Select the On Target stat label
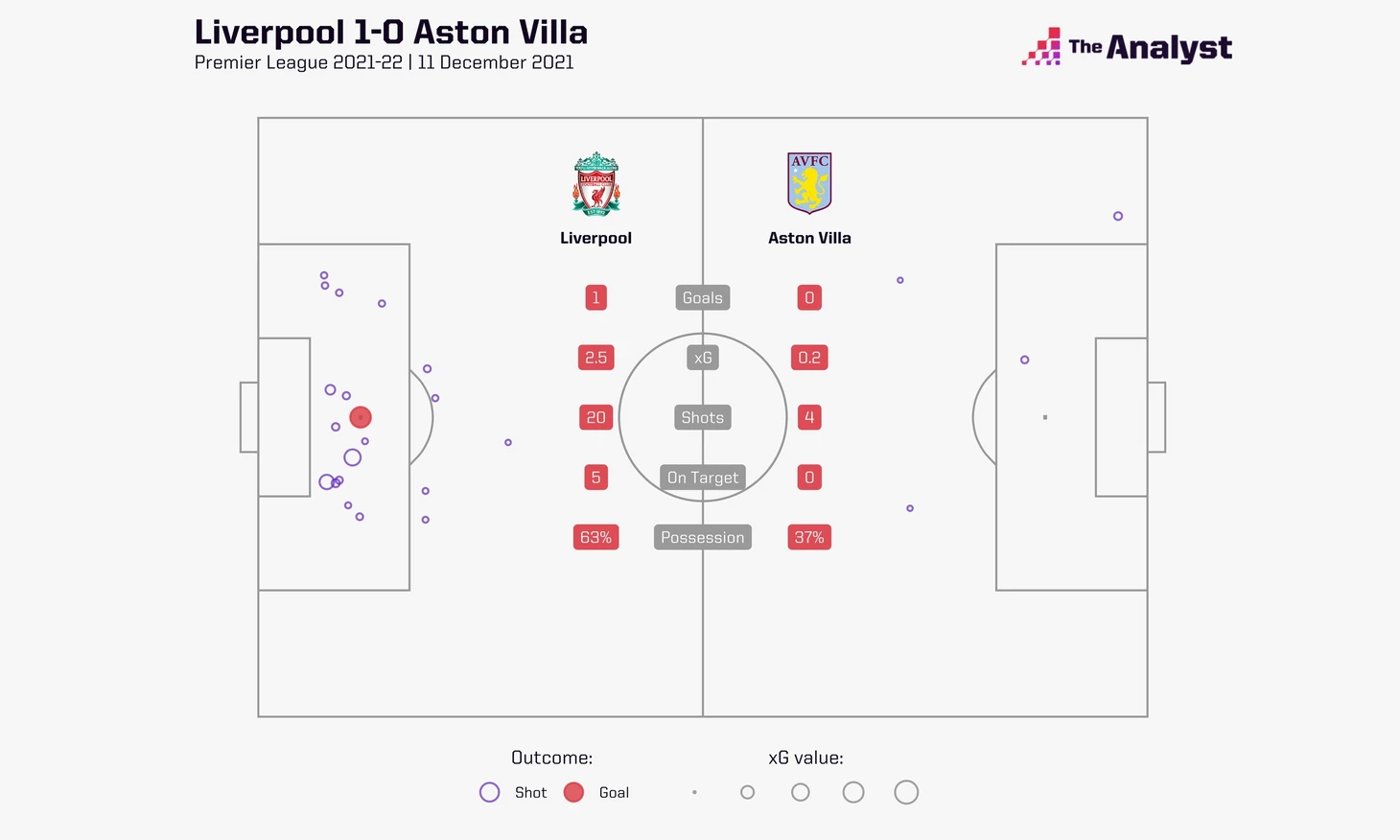1400x840 pixels. tap(703, 478)
